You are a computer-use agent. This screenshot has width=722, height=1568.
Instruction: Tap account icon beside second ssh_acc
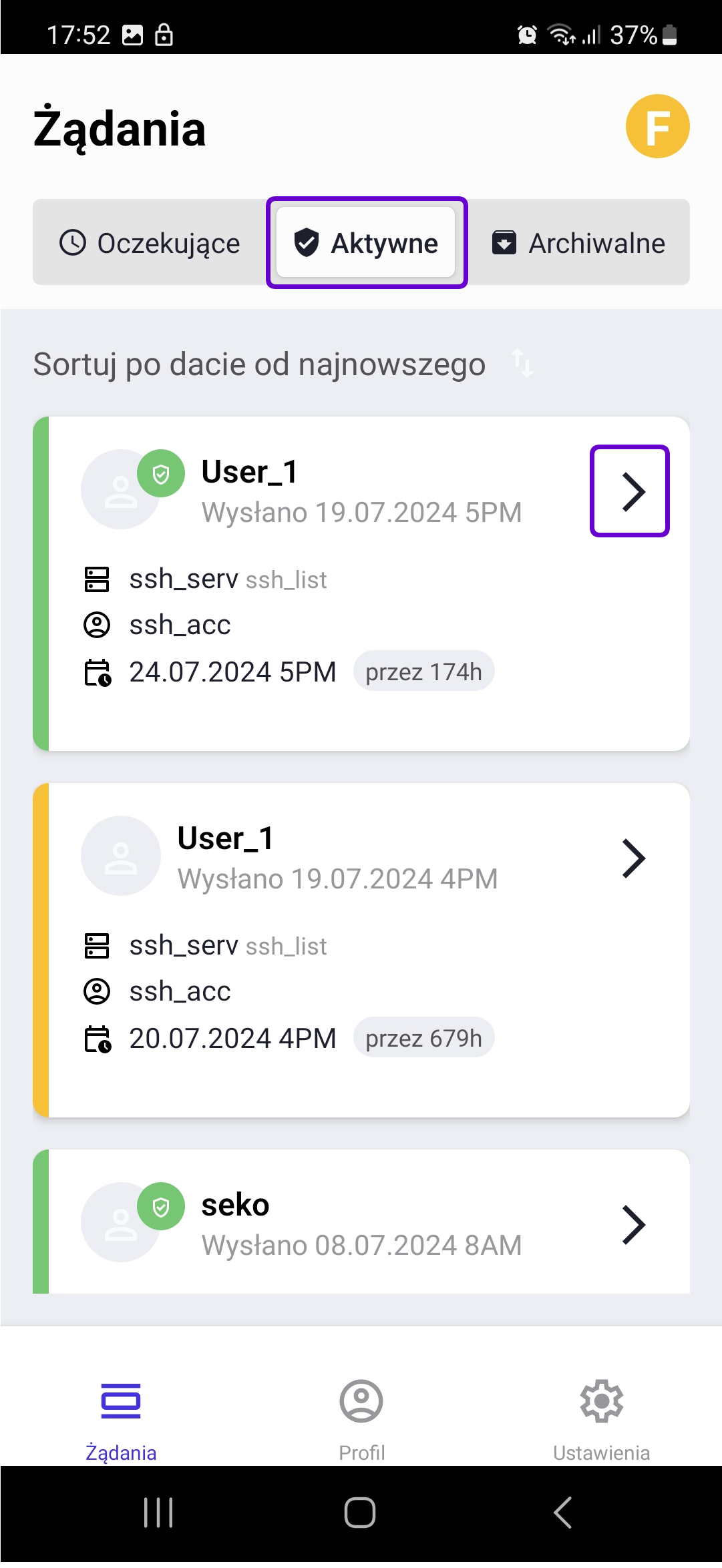pos(97,991)
